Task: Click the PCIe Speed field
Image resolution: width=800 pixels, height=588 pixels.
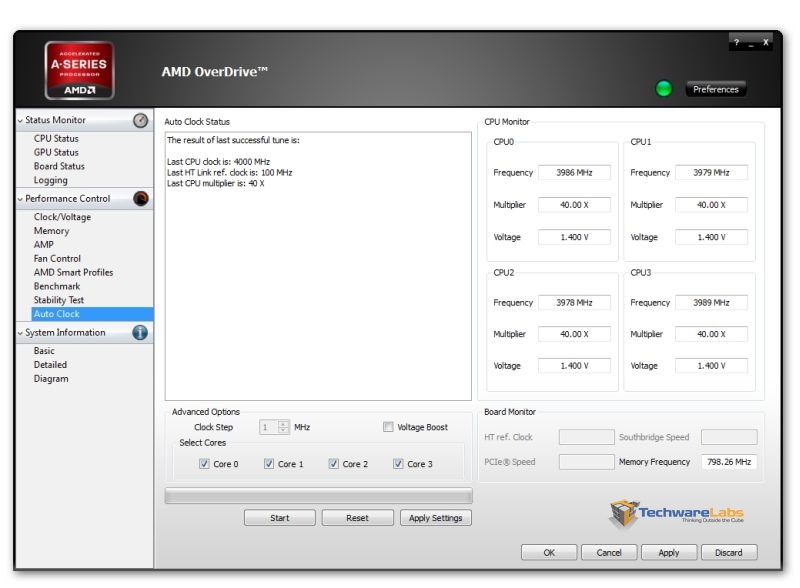Action: click(587, 462)
